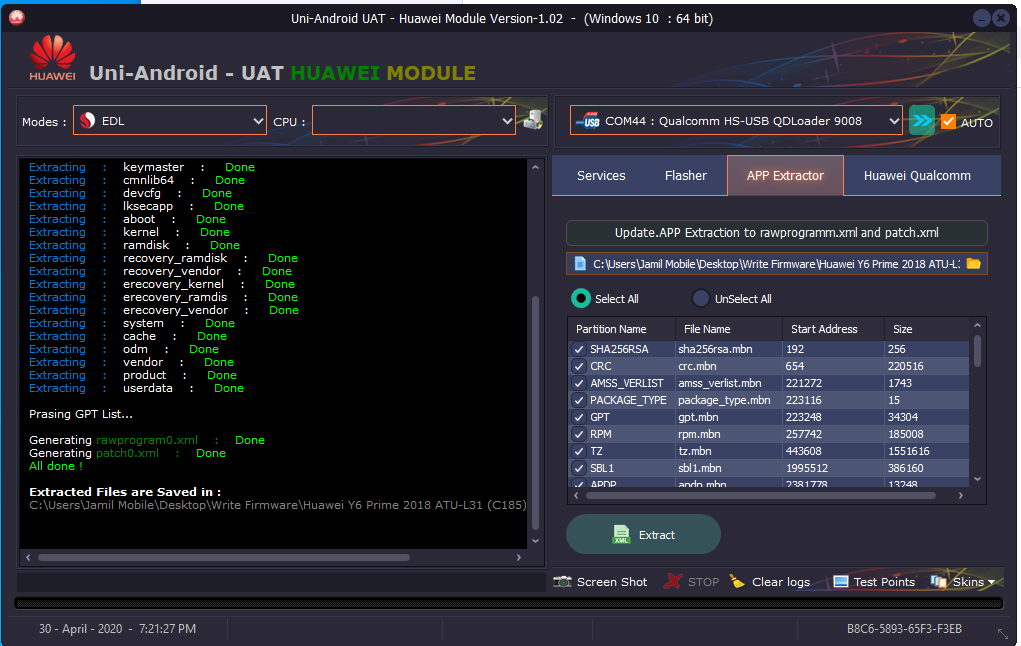Image resolution: width=1021 pixels, height=646 pixels.
Task: Toggle the RPM partition checkbox
Action: click(579, 434)
